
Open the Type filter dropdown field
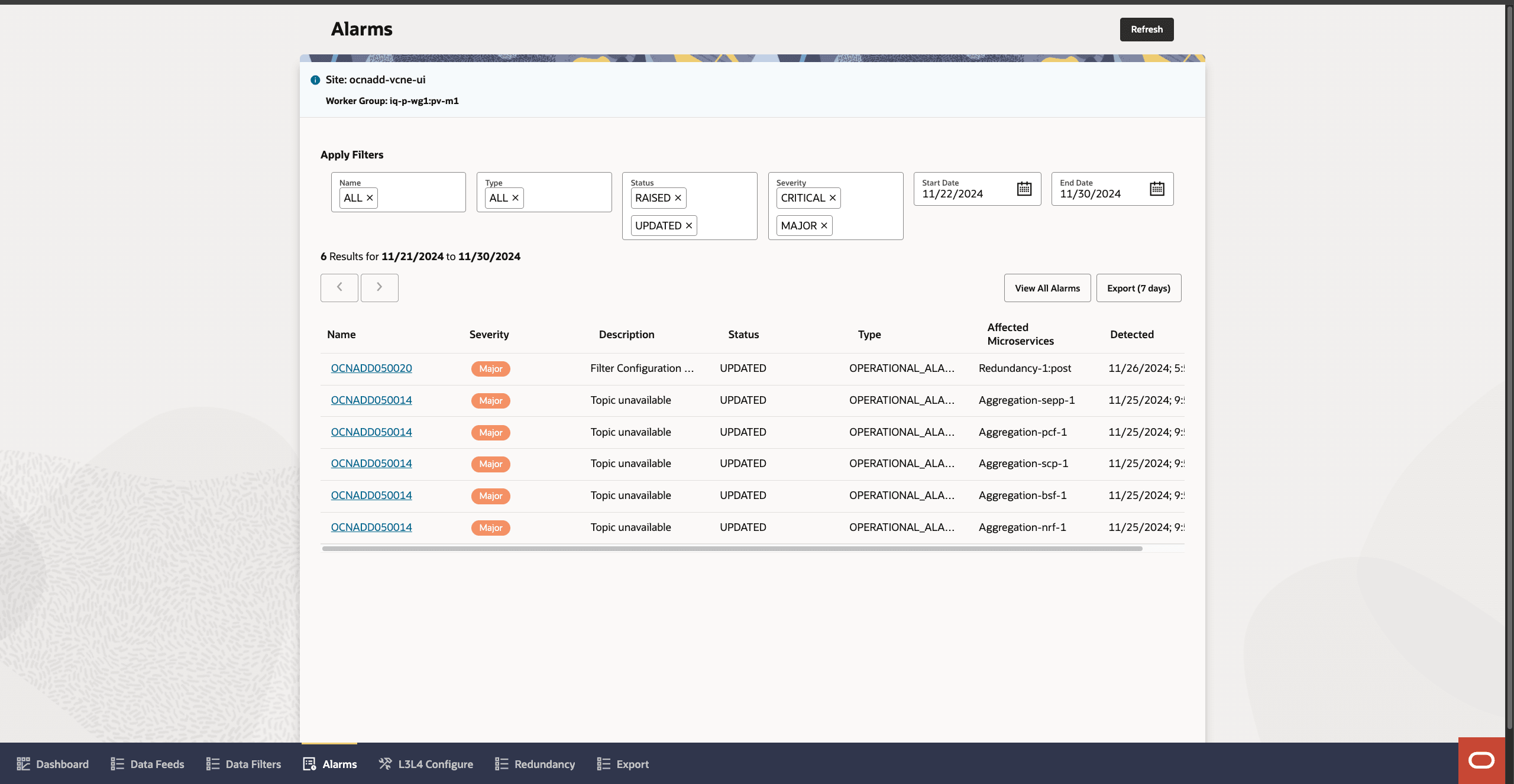544,192
